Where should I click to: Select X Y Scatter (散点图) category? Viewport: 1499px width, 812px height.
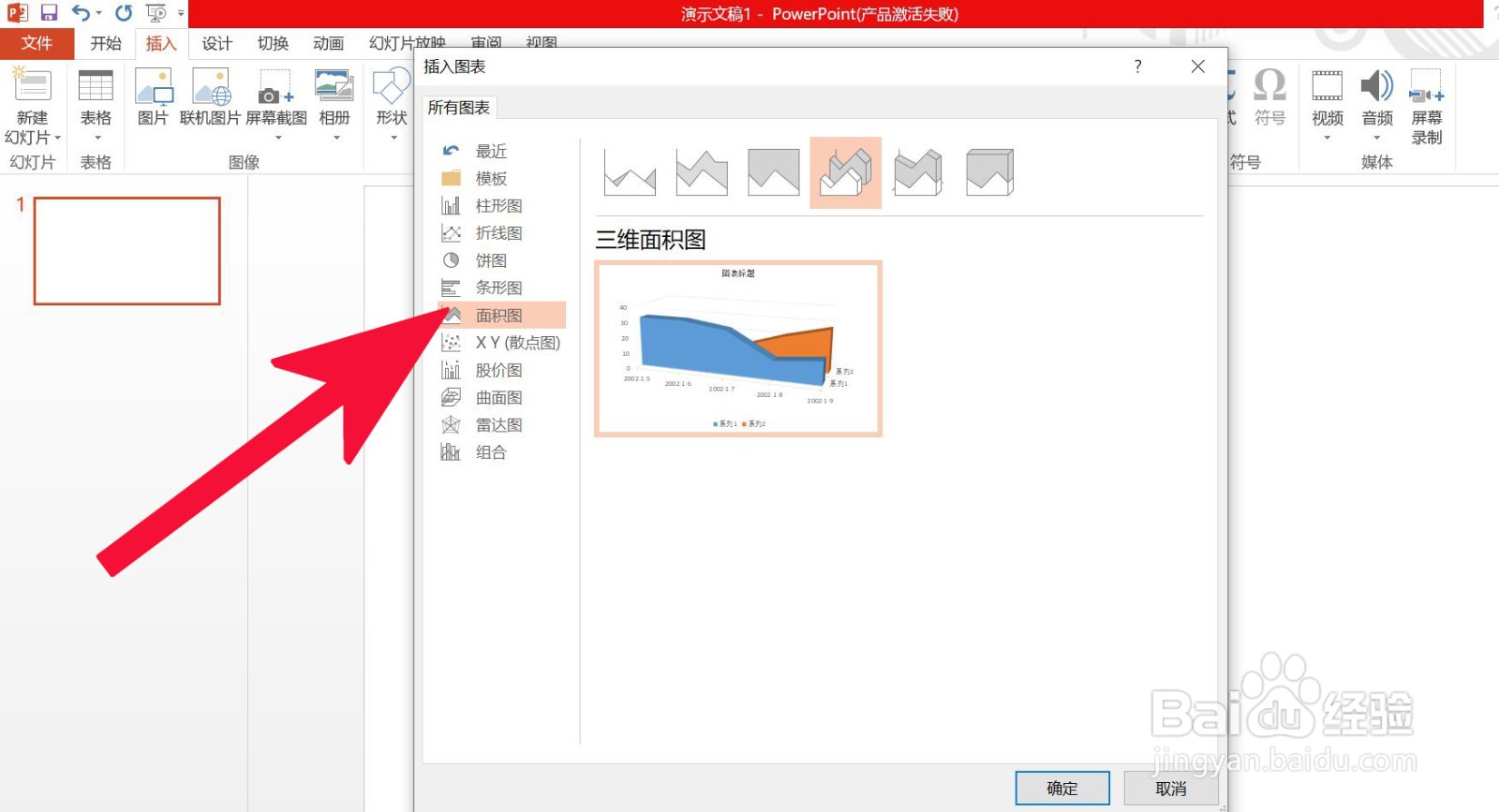click(x=502, y=343)
